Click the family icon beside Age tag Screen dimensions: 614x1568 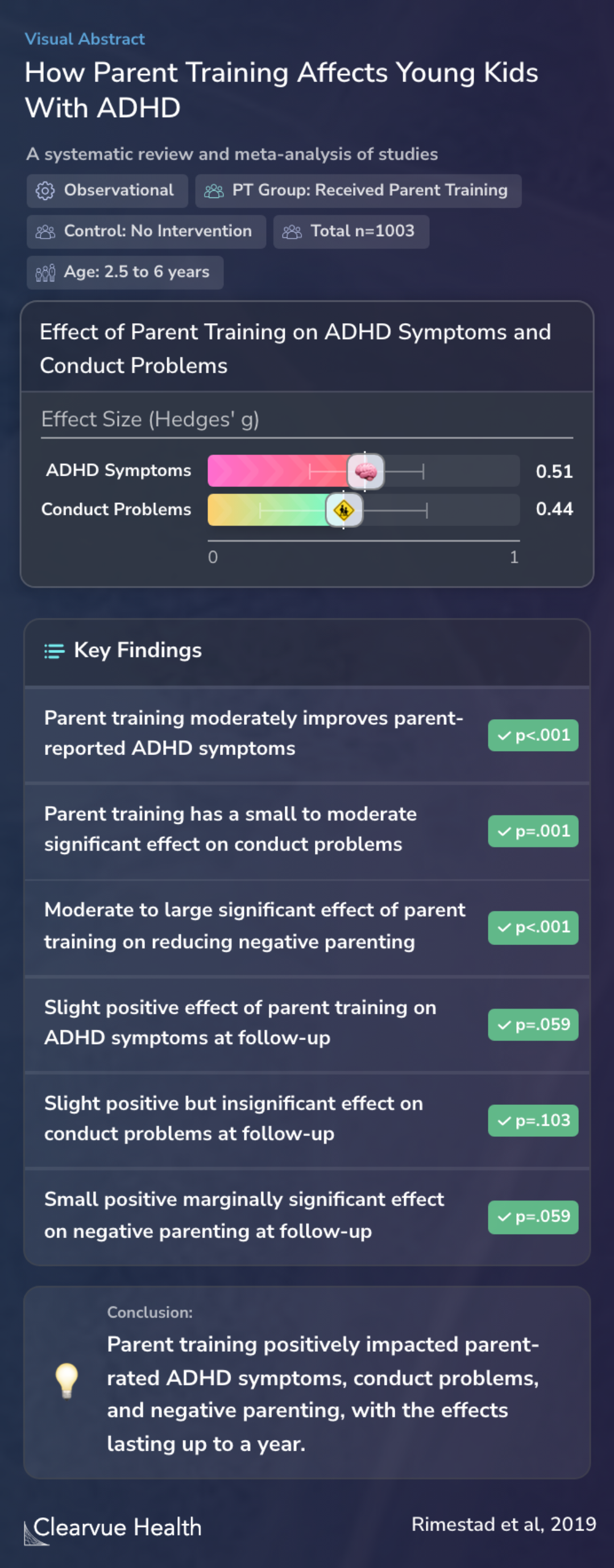[45, 272]
